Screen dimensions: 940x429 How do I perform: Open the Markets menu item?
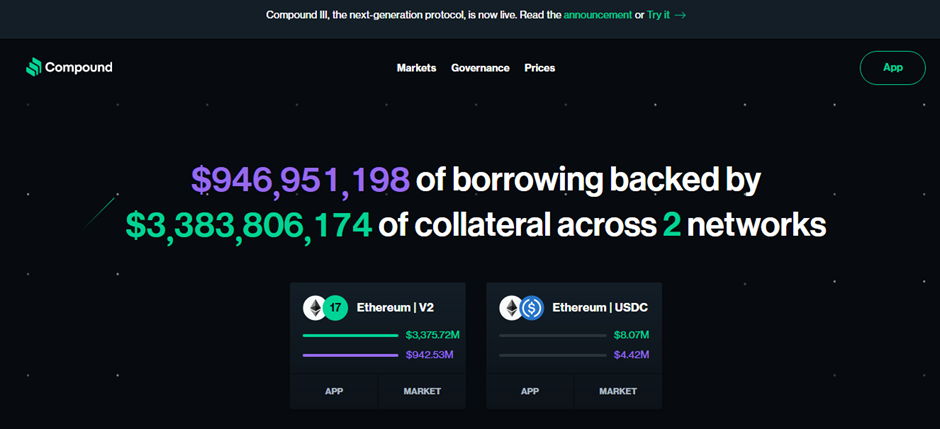coord(417,68)
